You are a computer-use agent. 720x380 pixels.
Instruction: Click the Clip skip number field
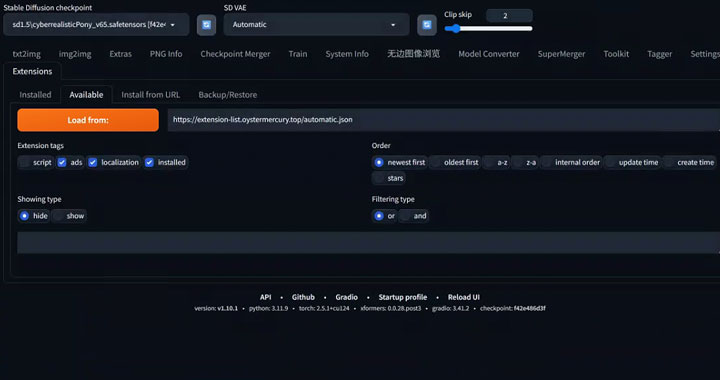pyautogui.click(x=509, y=16)
